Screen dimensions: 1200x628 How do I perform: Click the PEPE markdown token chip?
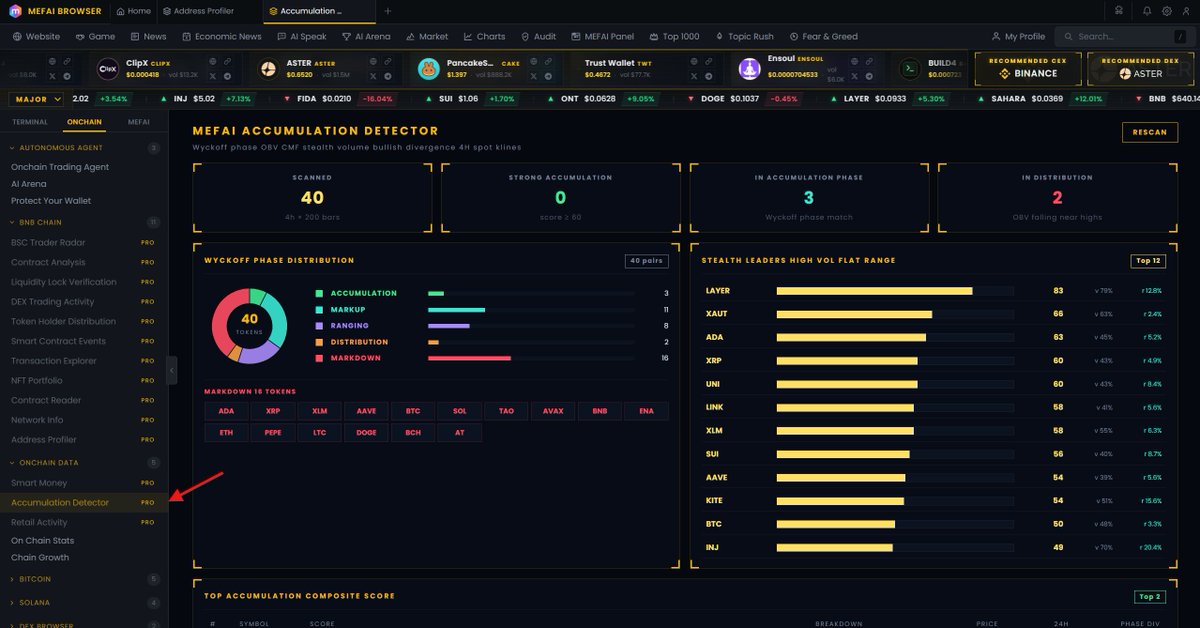coord(273,432)
